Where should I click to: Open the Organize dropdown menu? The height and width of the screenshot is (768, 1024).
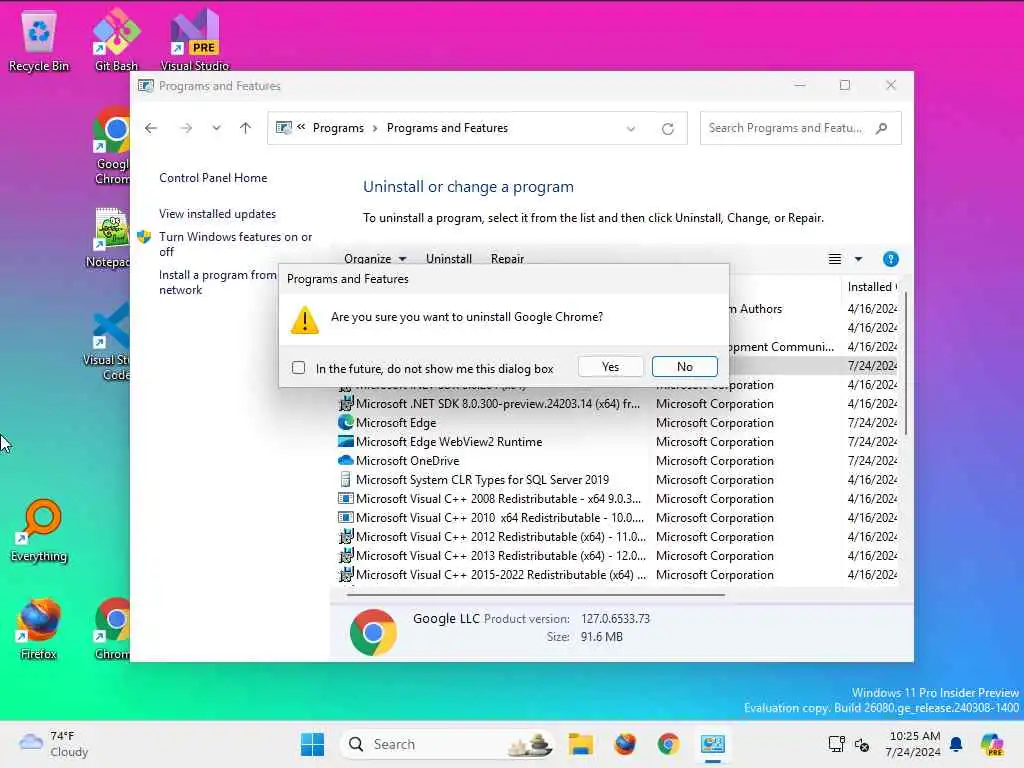[x=375, y=259]
